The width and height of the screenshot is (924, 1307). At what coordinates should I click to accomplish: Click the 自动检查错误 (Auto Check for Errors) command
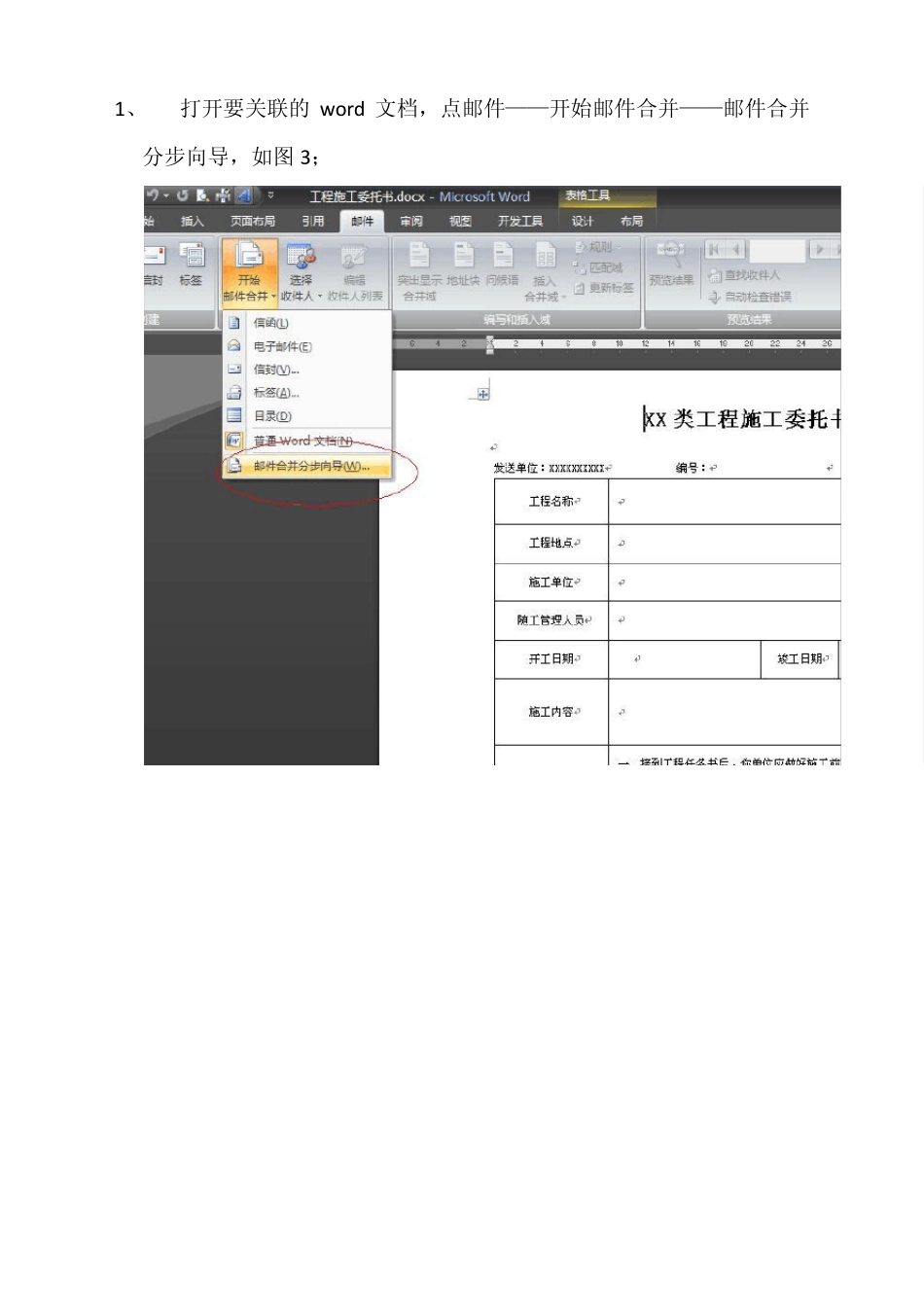(x=749, y=297)
